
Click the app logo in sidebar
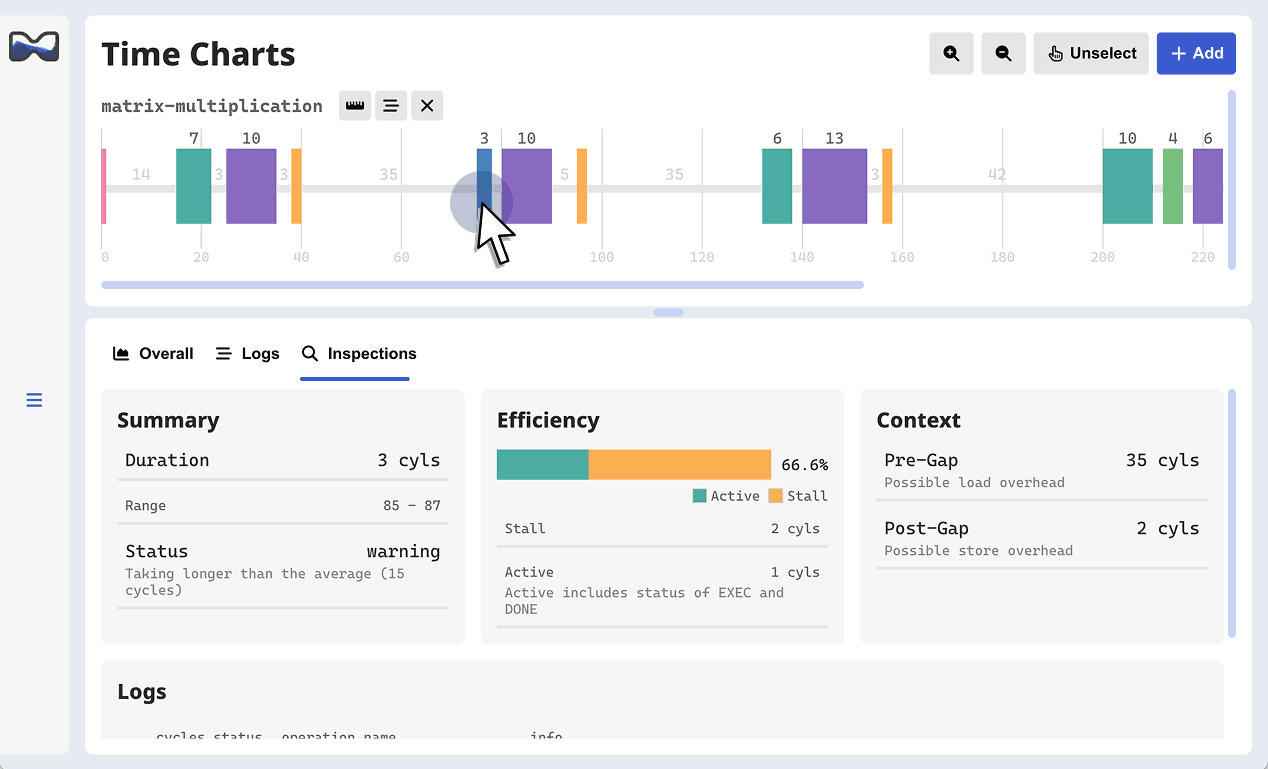[x=34, y=46]
